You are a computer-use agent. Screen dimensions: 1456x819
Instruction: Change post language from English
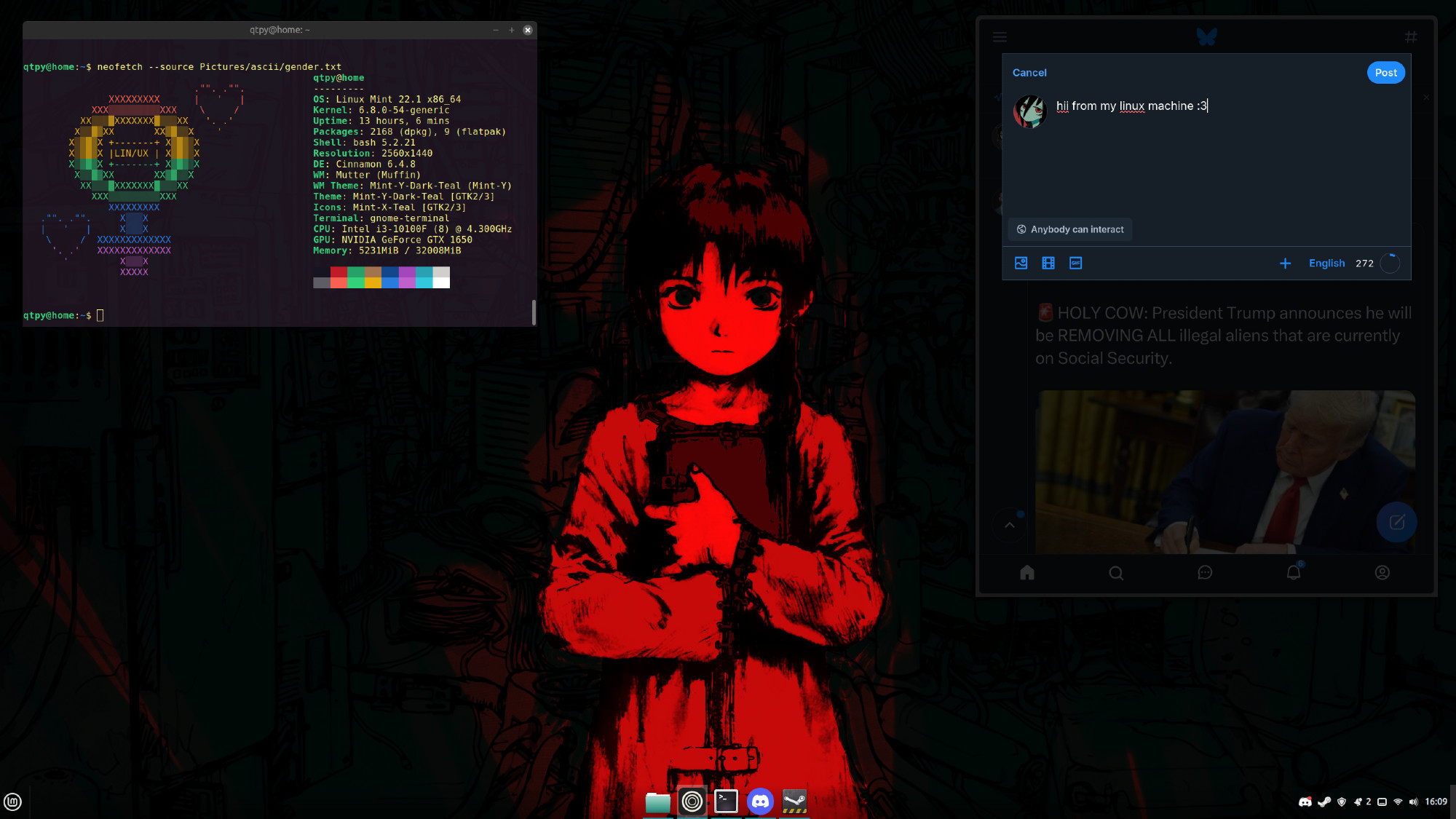1326,264
